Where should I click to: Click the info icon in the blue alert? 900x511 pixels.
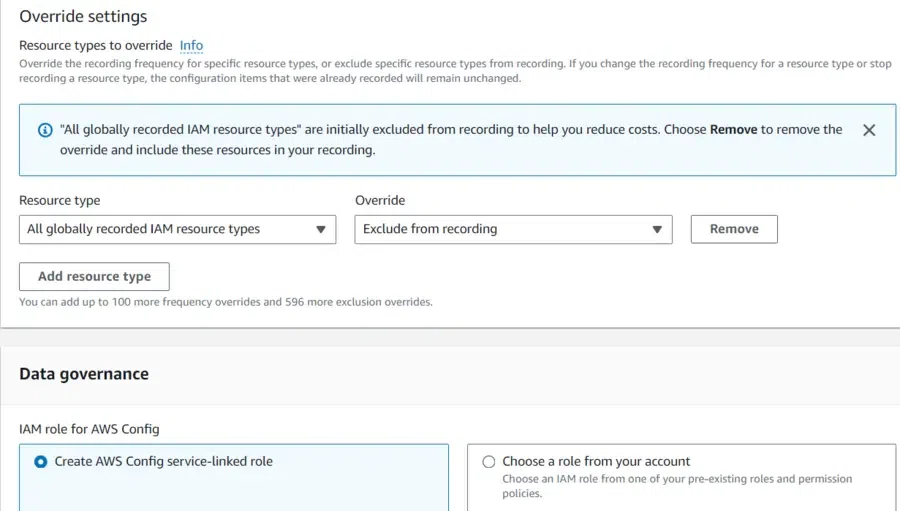click(x=45, y=130)
